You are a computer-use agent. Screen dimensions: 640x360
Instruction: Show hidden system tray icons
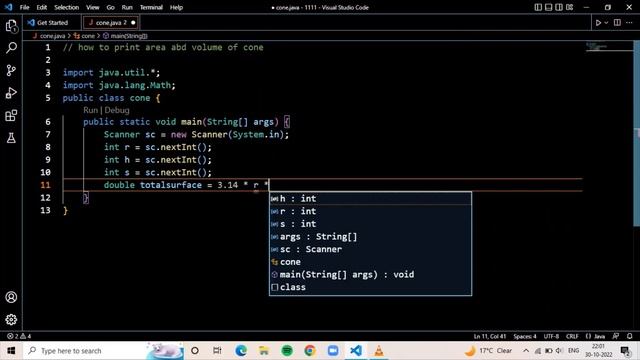tap(526, 351)
